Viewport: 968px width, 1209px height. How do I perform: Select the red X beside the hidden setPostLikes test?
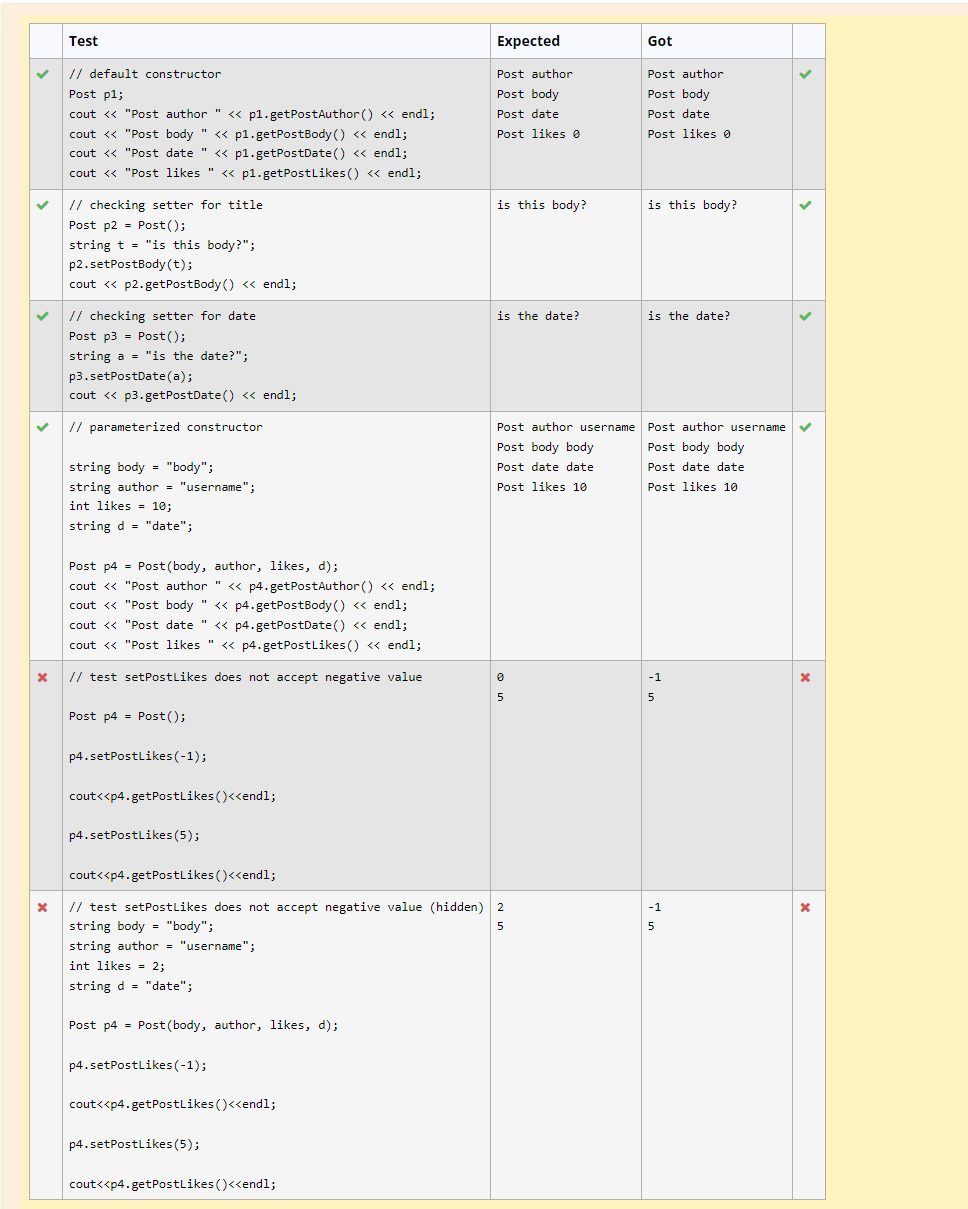(x=44, y=907)
